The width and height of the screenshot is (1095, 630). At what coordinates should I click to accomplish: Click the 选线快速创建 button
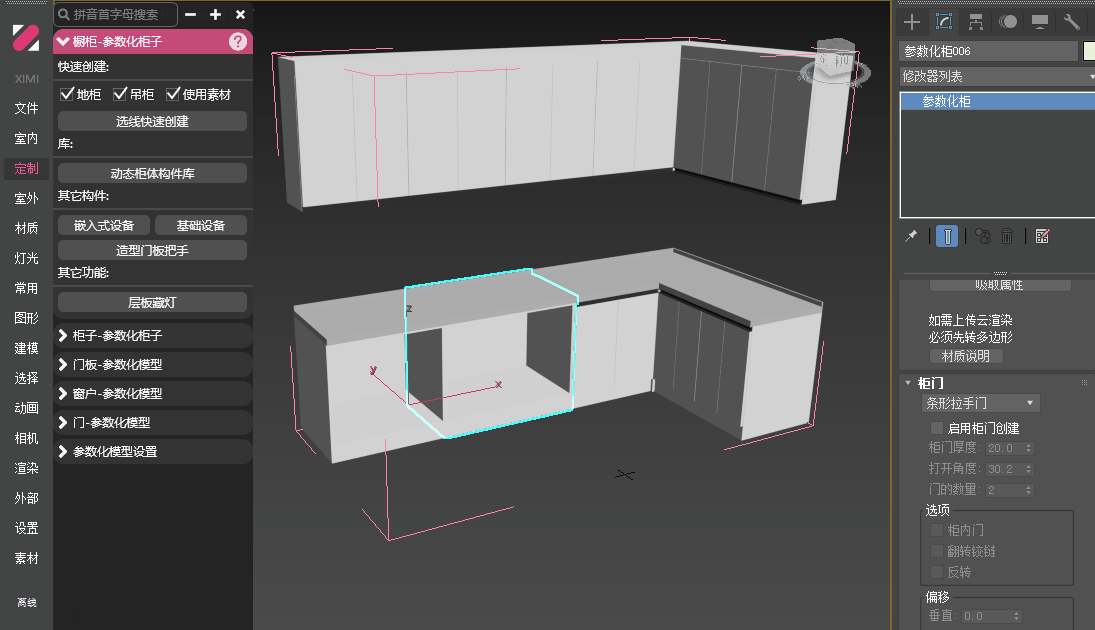(x=152, y=122)
